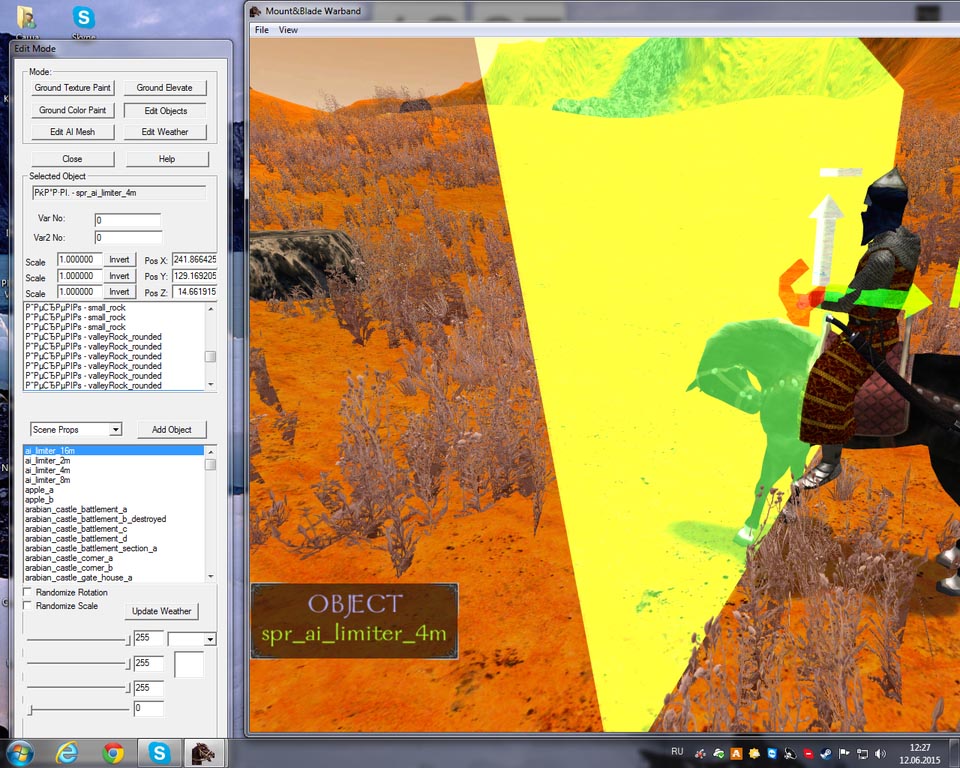Open Skype from the taskbar
This screenshot has width=960, height=768.
point(159,751)
